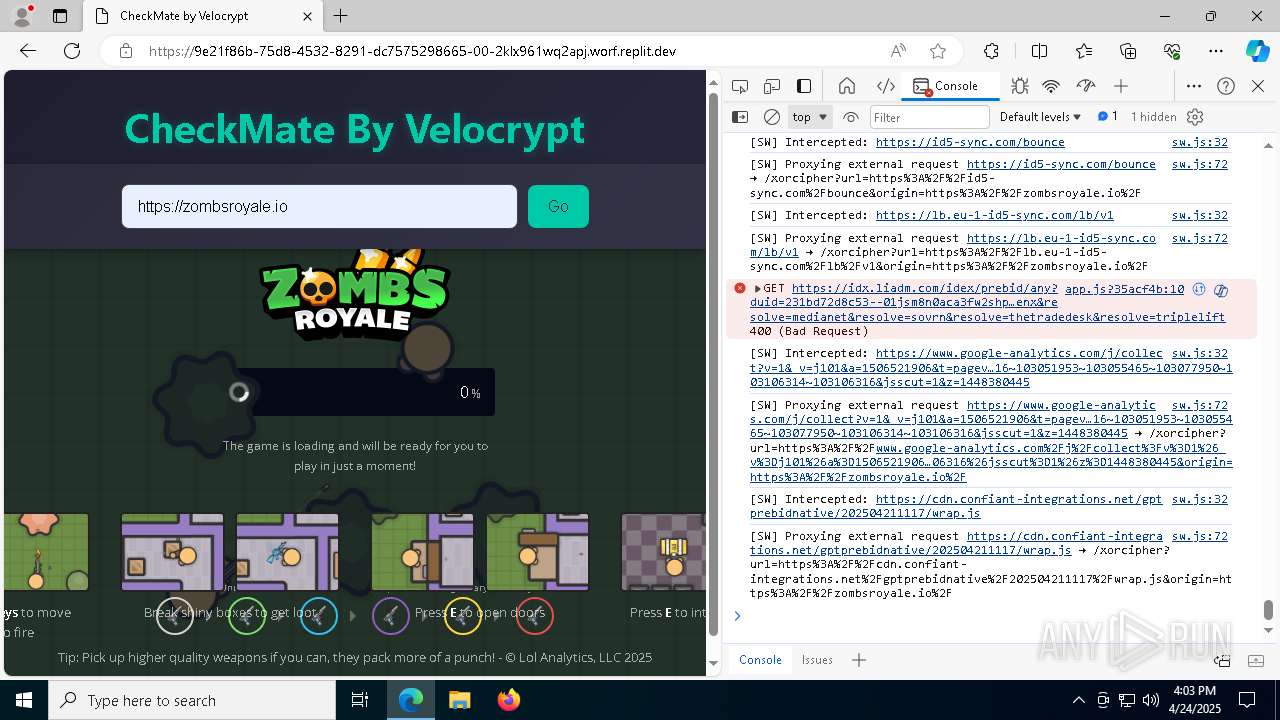Open Collections icon in toolbar
1280x720 pixels.
coord(1128,51)
